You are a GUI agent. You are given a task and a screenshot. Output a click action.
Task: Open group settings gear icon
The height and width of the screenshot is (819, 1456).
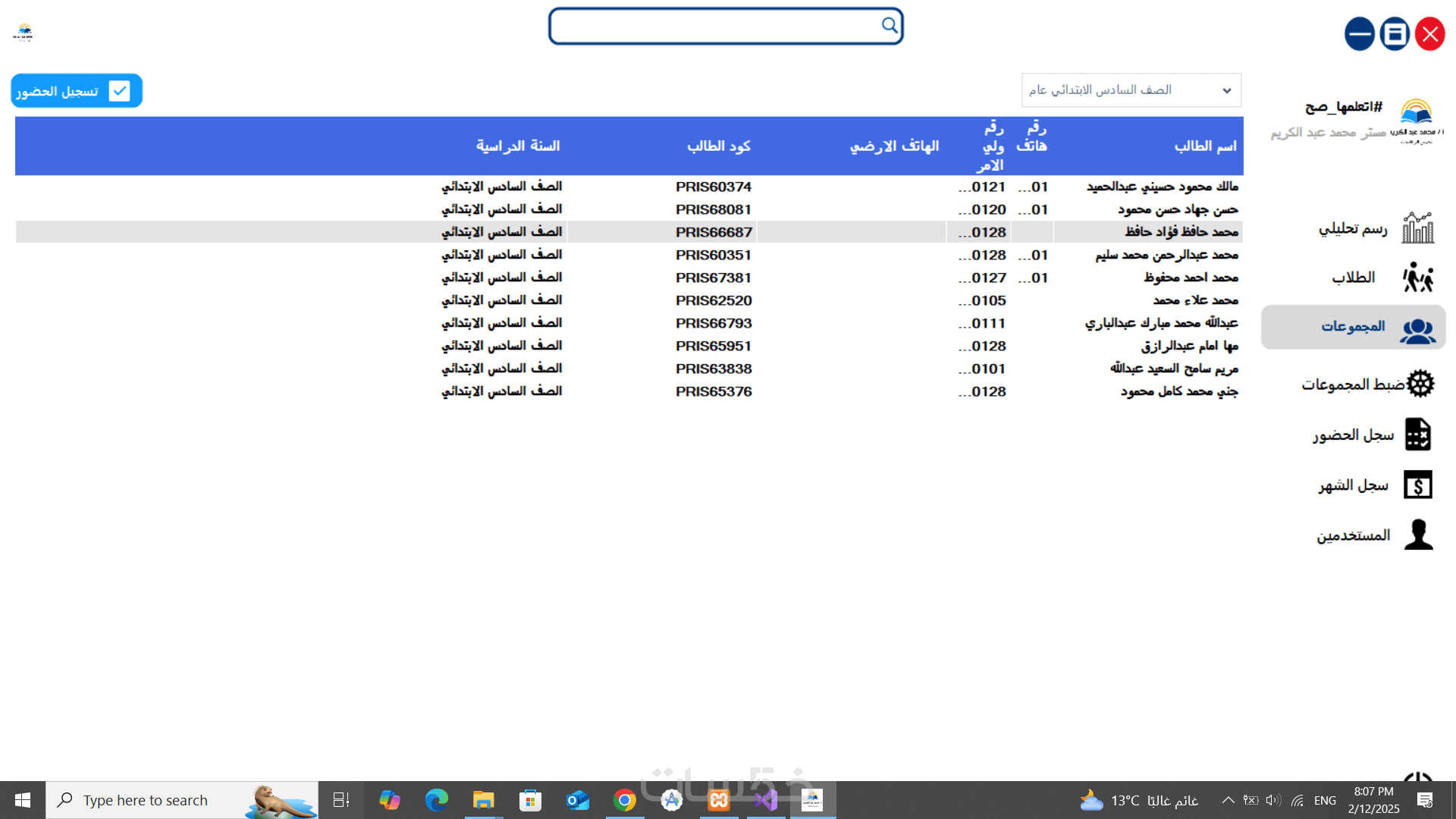[x=1420, y=384]
